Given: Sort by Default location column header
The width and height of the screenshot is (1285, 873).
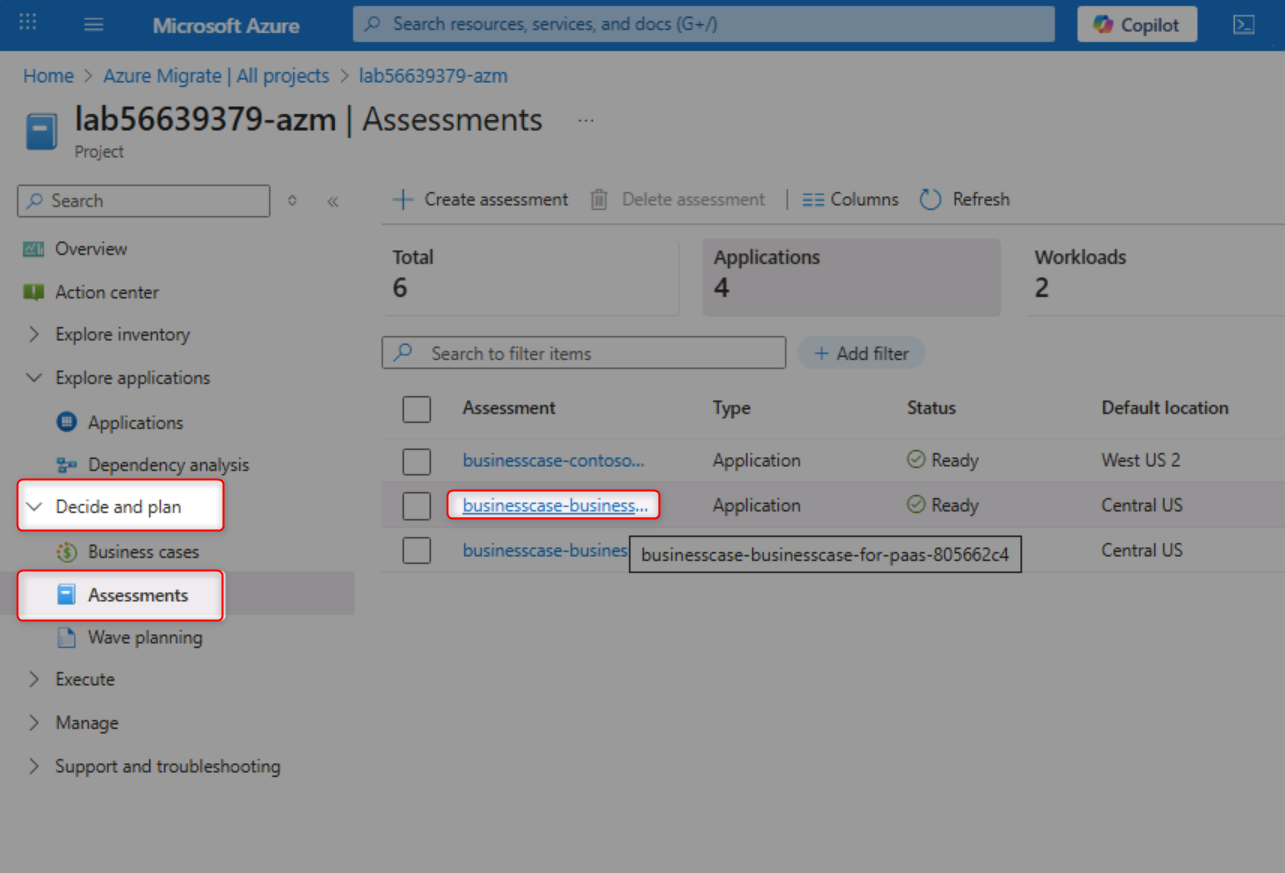Looking at the screenshot, I should pyautogui.click(x=1165, y=408).
